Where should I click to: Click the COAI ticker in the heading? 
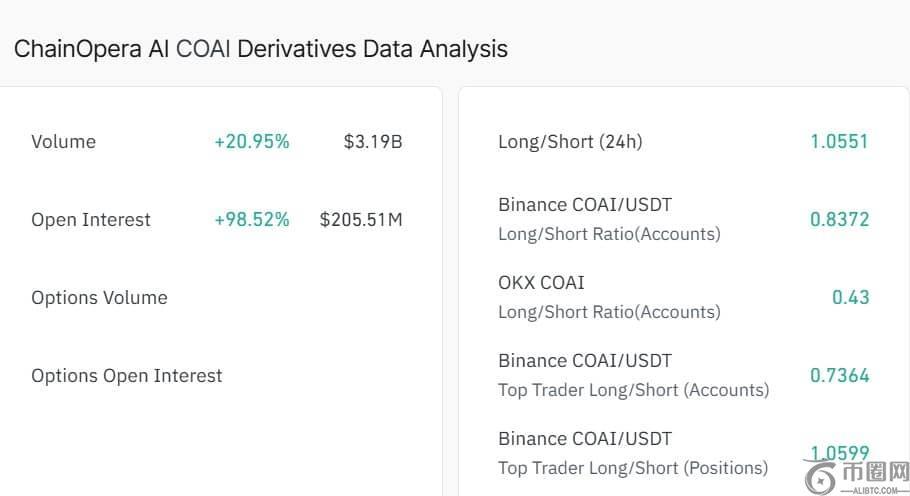coord(202,49)
